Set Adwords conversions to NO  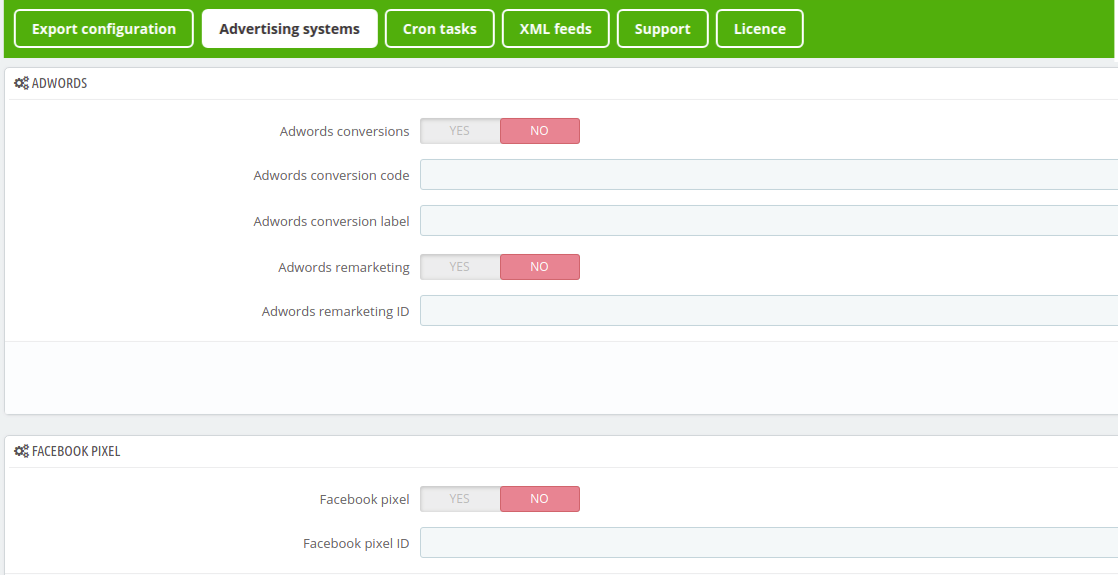(540, 131)
